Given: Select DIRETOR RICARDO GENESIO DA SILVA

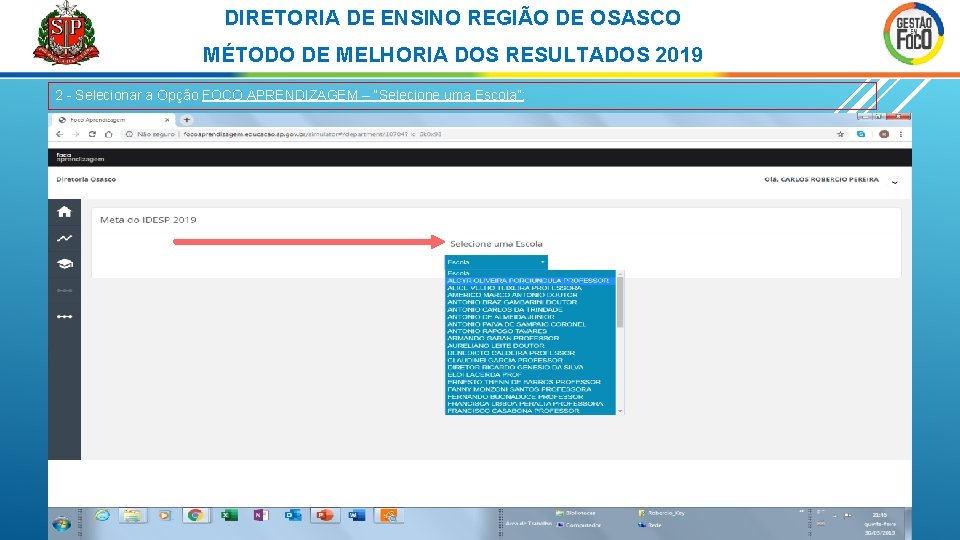Looking at the screenshot, I should point(530,367).
